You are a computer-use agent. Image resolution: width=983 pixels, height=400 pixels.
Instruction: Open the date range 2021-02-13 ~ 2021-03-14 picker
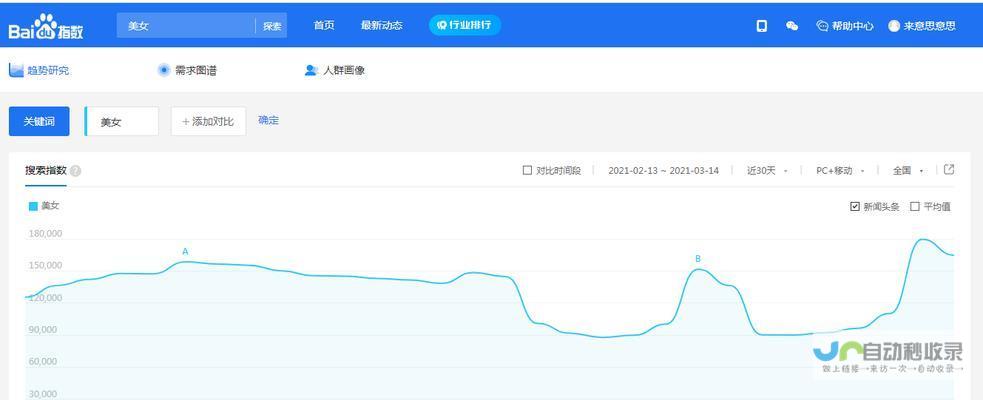coord(663,171)
